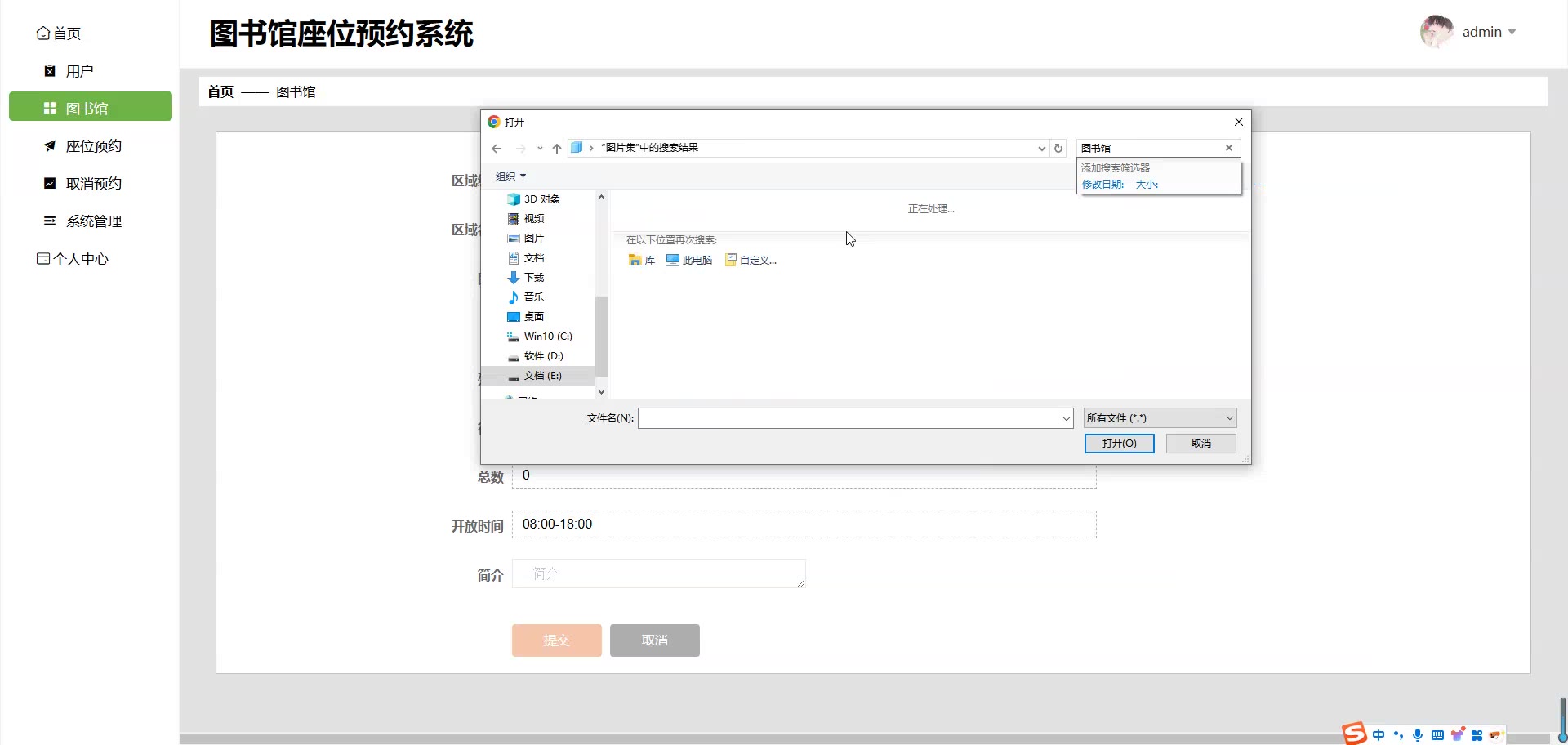The image size is (1568, 745).
Task: Select 音乐 in the navigation pane
Action: pyautogui.click(x=526, y=297)
